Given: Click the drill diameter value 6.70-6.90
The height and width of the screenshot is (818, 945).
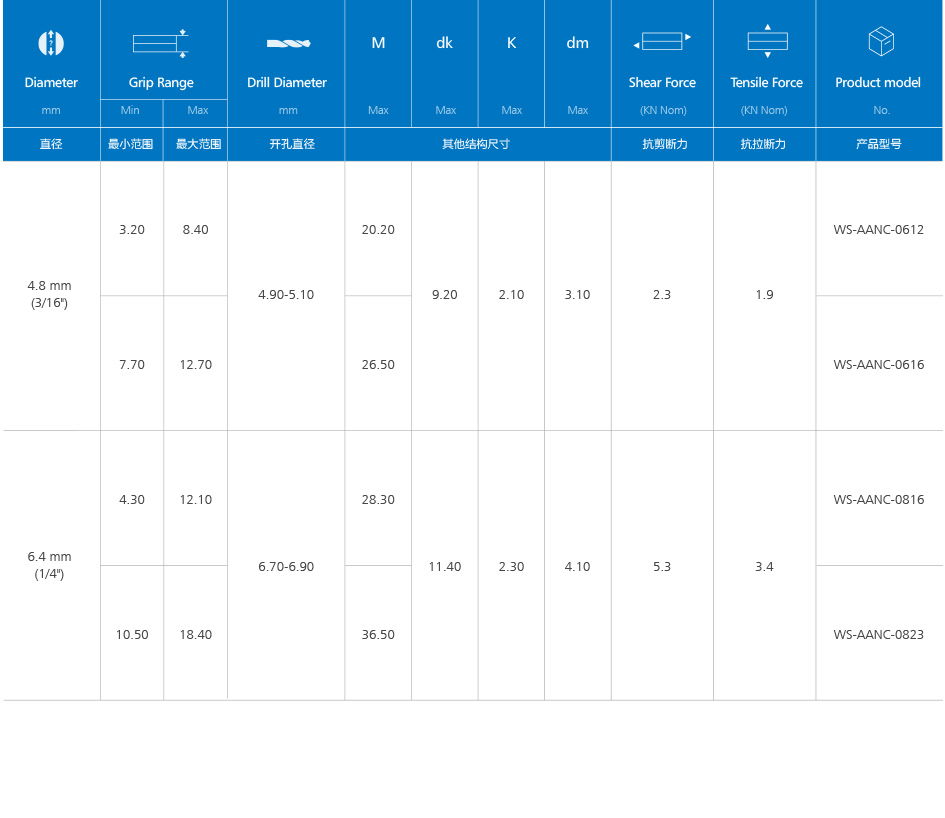Looking at the screenshot, I should (286, 567).
